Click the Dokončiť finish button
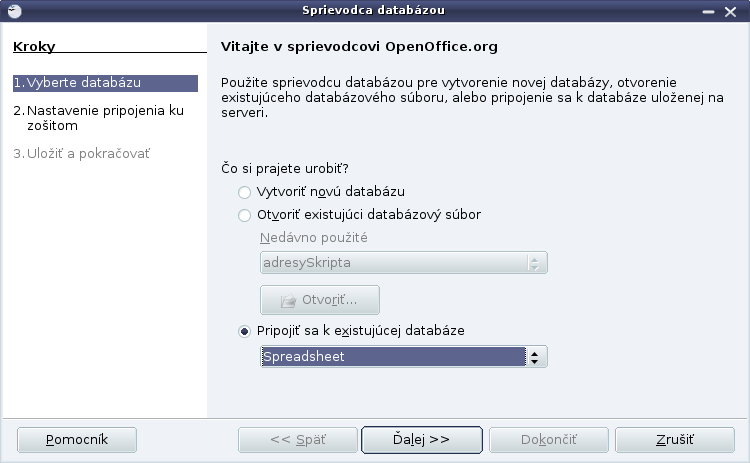The height and width of the screenshot is (463, 750). tap(549, 440)
